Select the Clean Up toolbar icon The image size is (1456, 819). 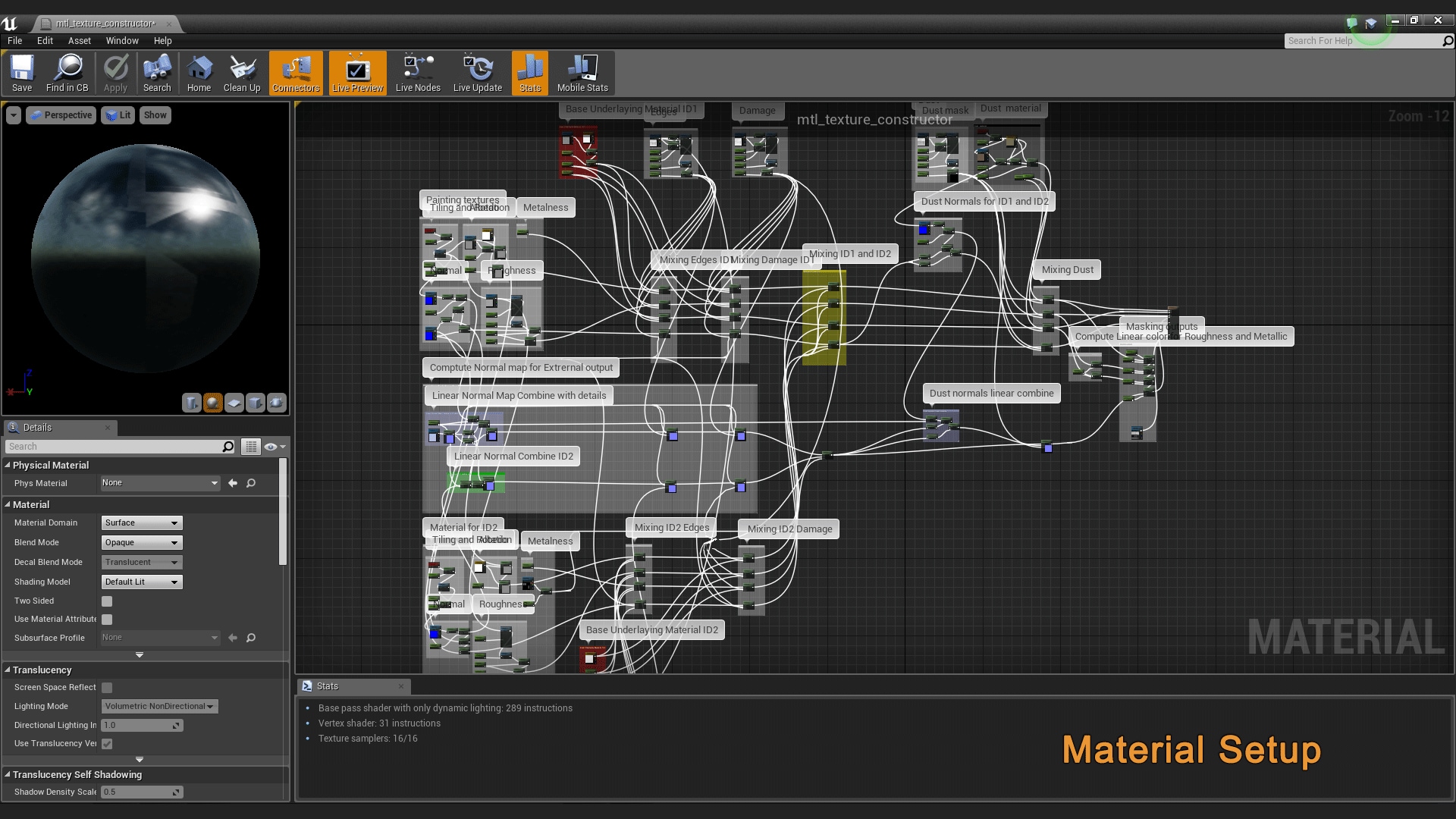tap(241, 73)
